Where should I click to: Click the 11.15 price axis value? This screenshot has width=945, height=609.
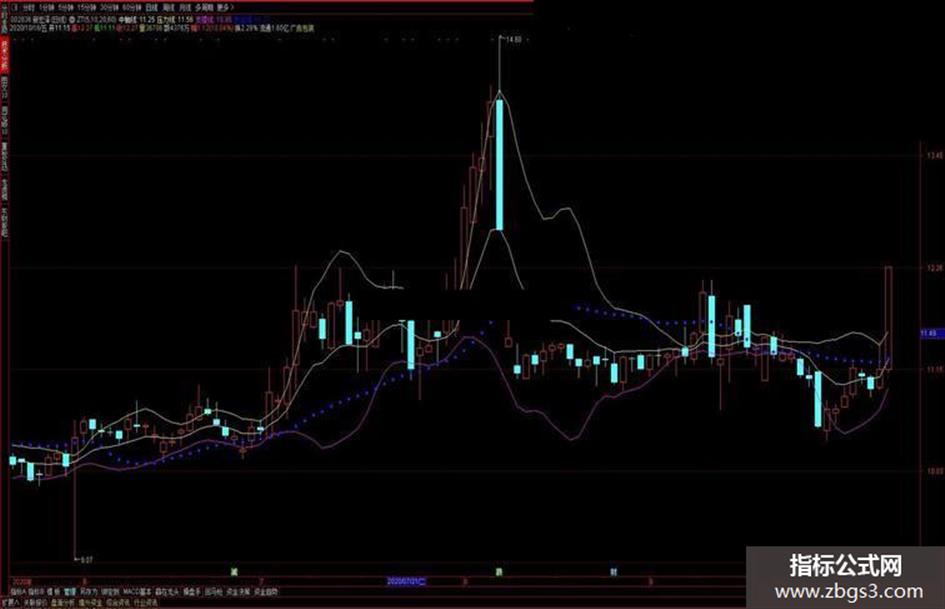click(x=935, y=369)
